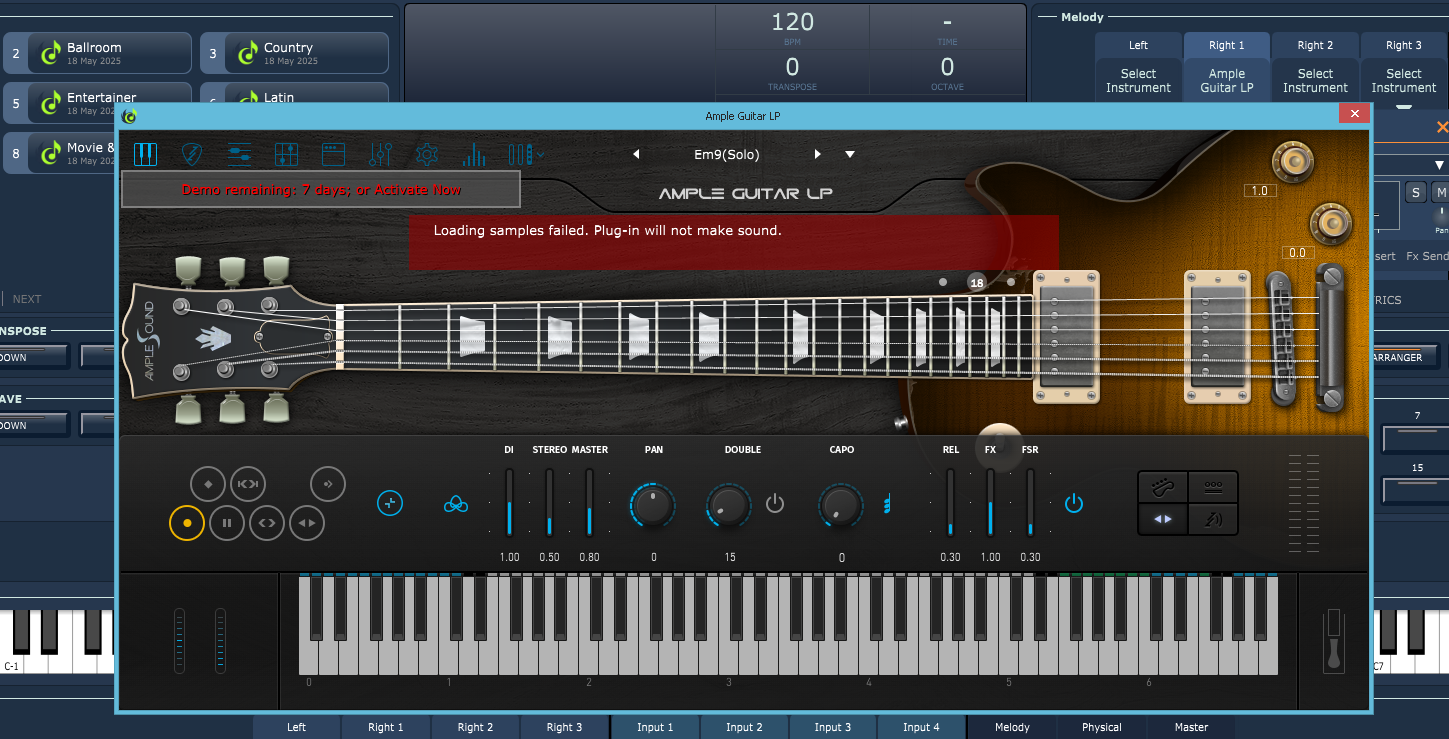Open the mixer faders FX panel icon

click(380, 154)
